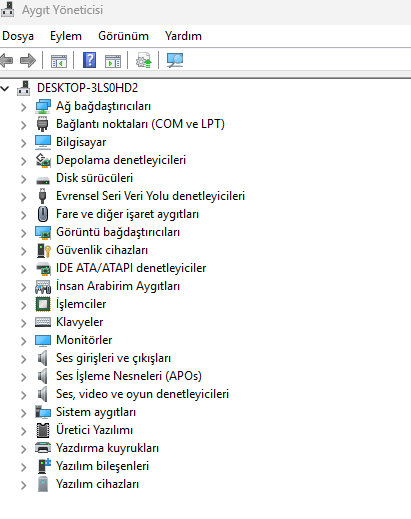Click the show/hide console tree icon

[59, 61]
